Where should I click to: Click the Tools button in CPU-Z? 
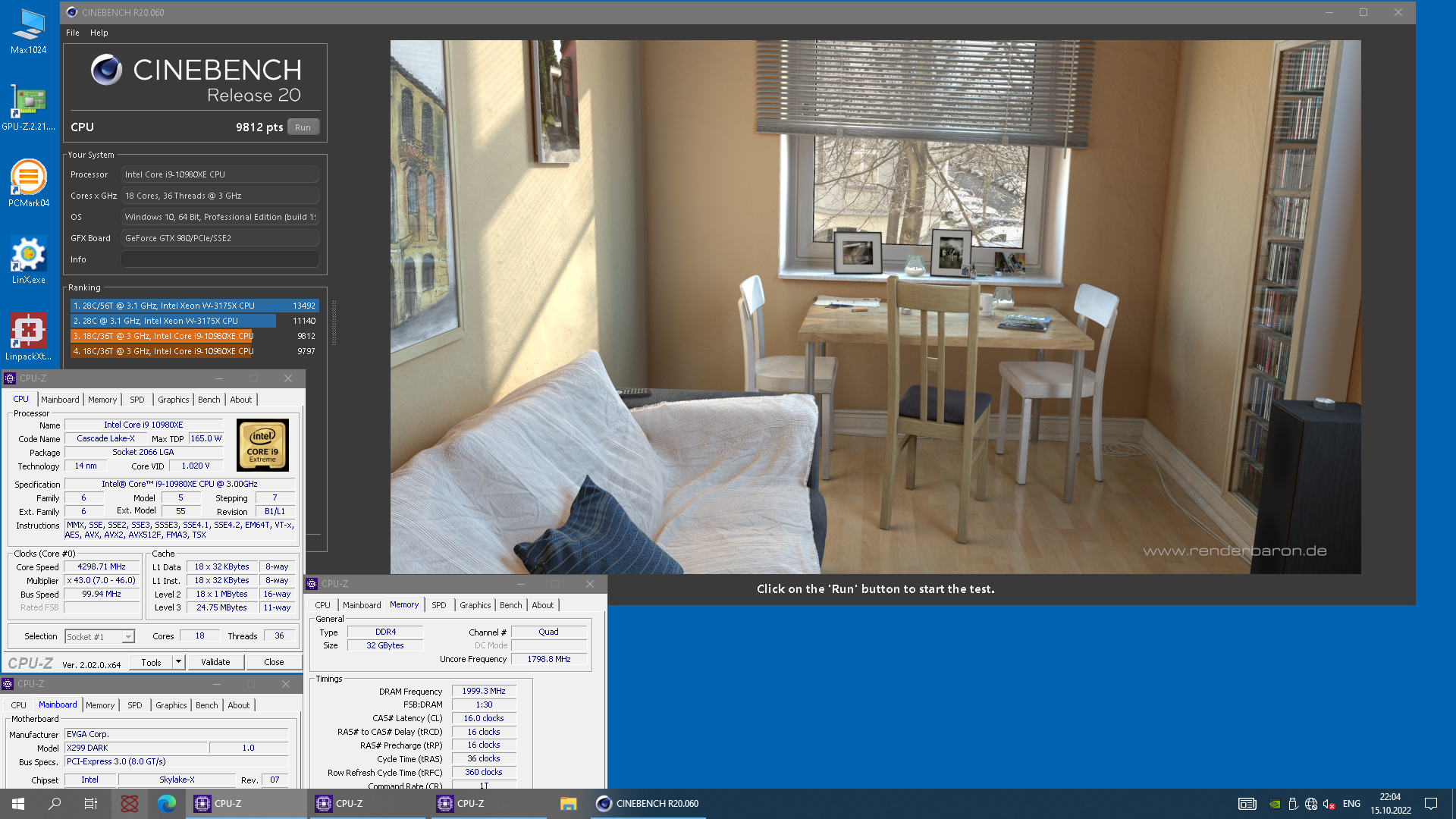pos(151,662)
